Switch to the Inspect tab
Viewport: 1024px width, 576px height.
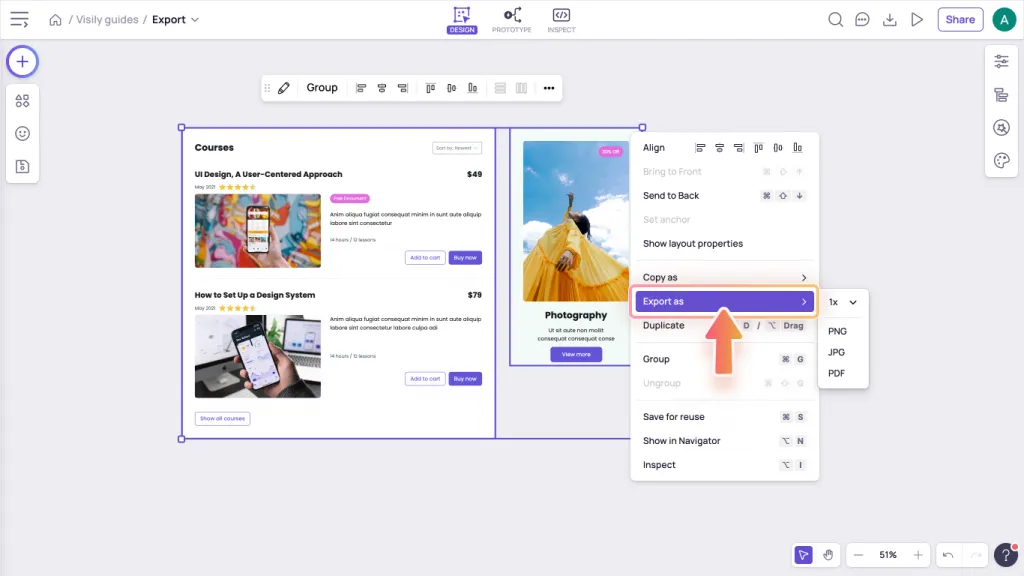pos(561,20)
